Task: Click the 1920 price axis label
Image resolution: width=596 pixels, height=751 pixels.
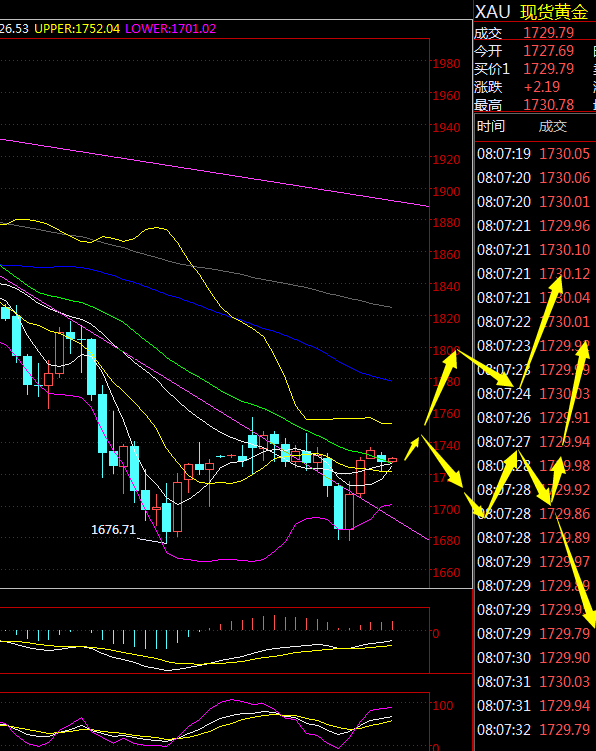Action: pos(447,159)
